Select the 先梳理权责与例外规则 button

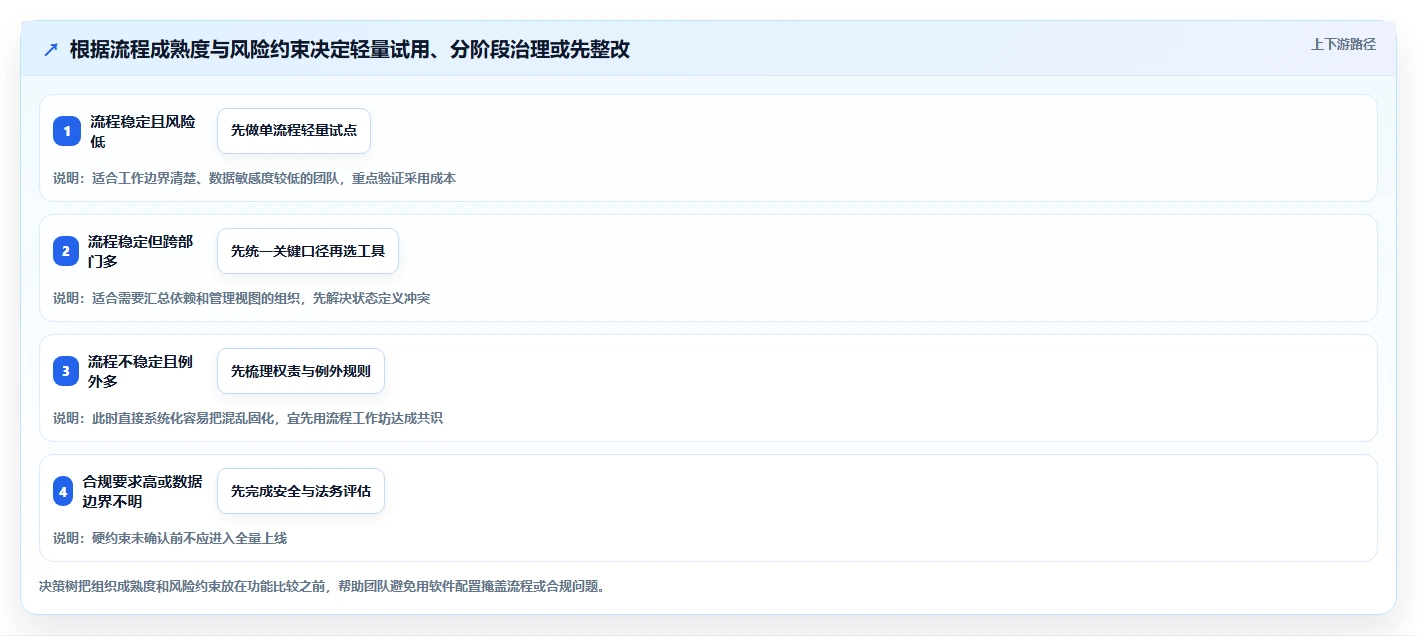coord(301,371)
